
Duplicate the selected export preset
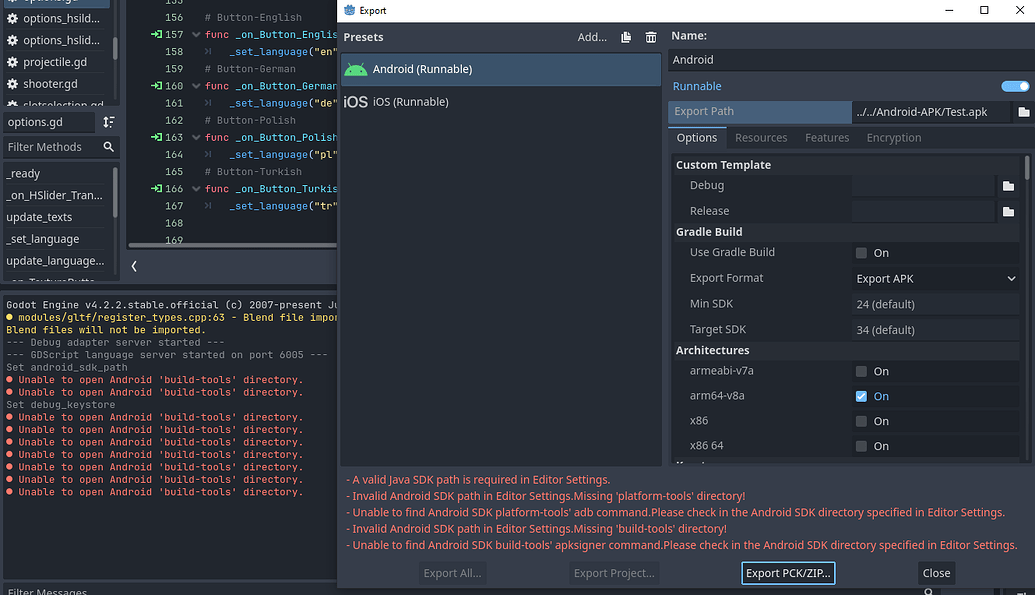tap(626, 38)
